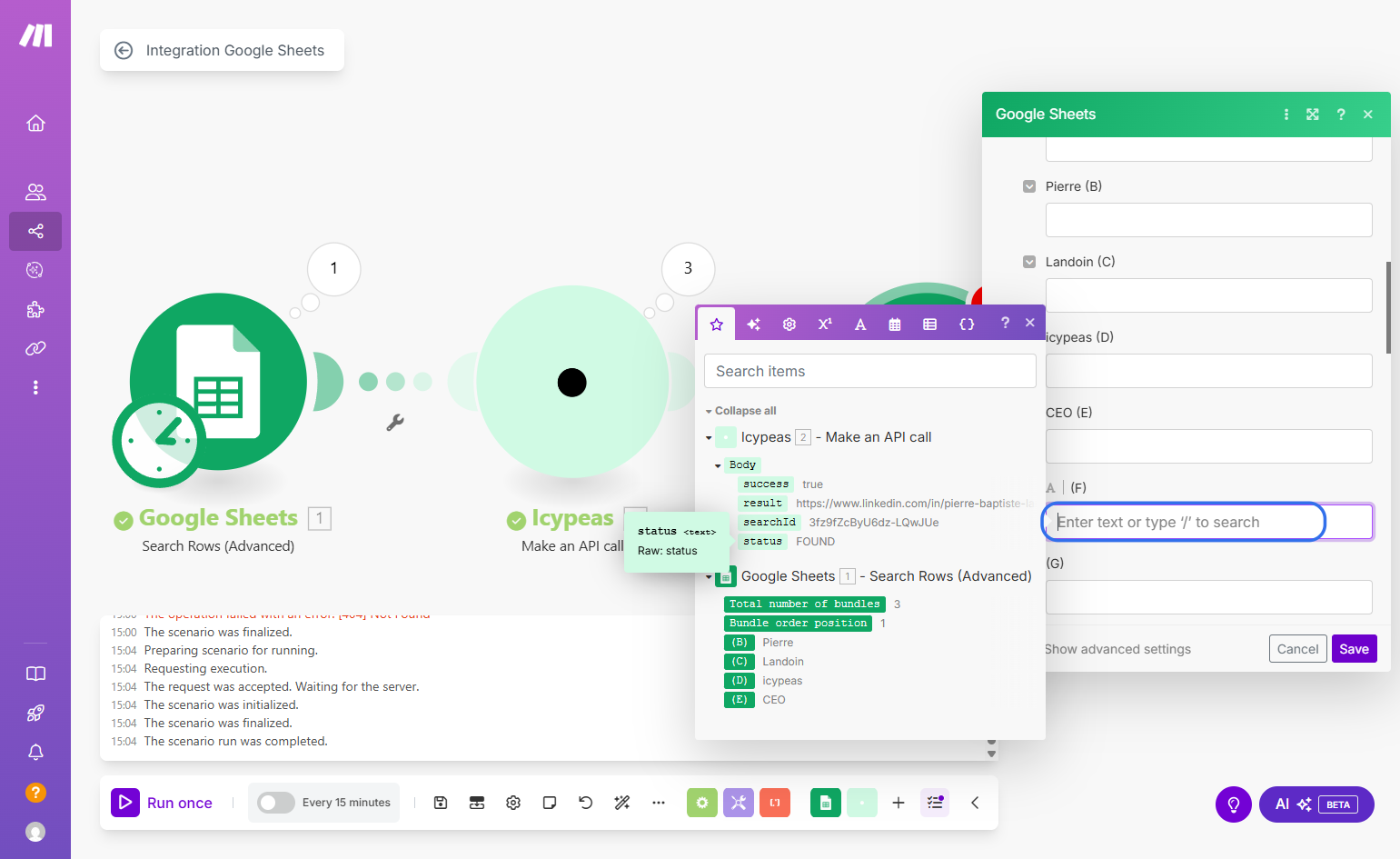Switch to the math functions X¹ tab
The width and height of the screenshot is (1400, 859).
pyautogui.click(x=825, y=325)
